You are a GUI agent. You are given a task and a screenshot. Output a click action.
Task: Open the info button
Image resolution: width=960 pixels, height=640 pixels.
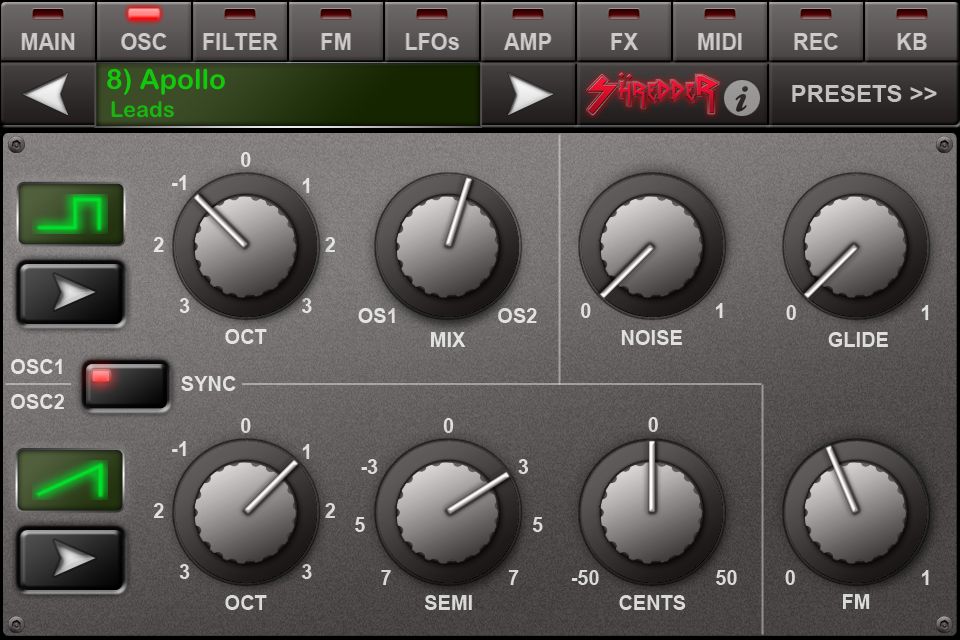[741, 98]
